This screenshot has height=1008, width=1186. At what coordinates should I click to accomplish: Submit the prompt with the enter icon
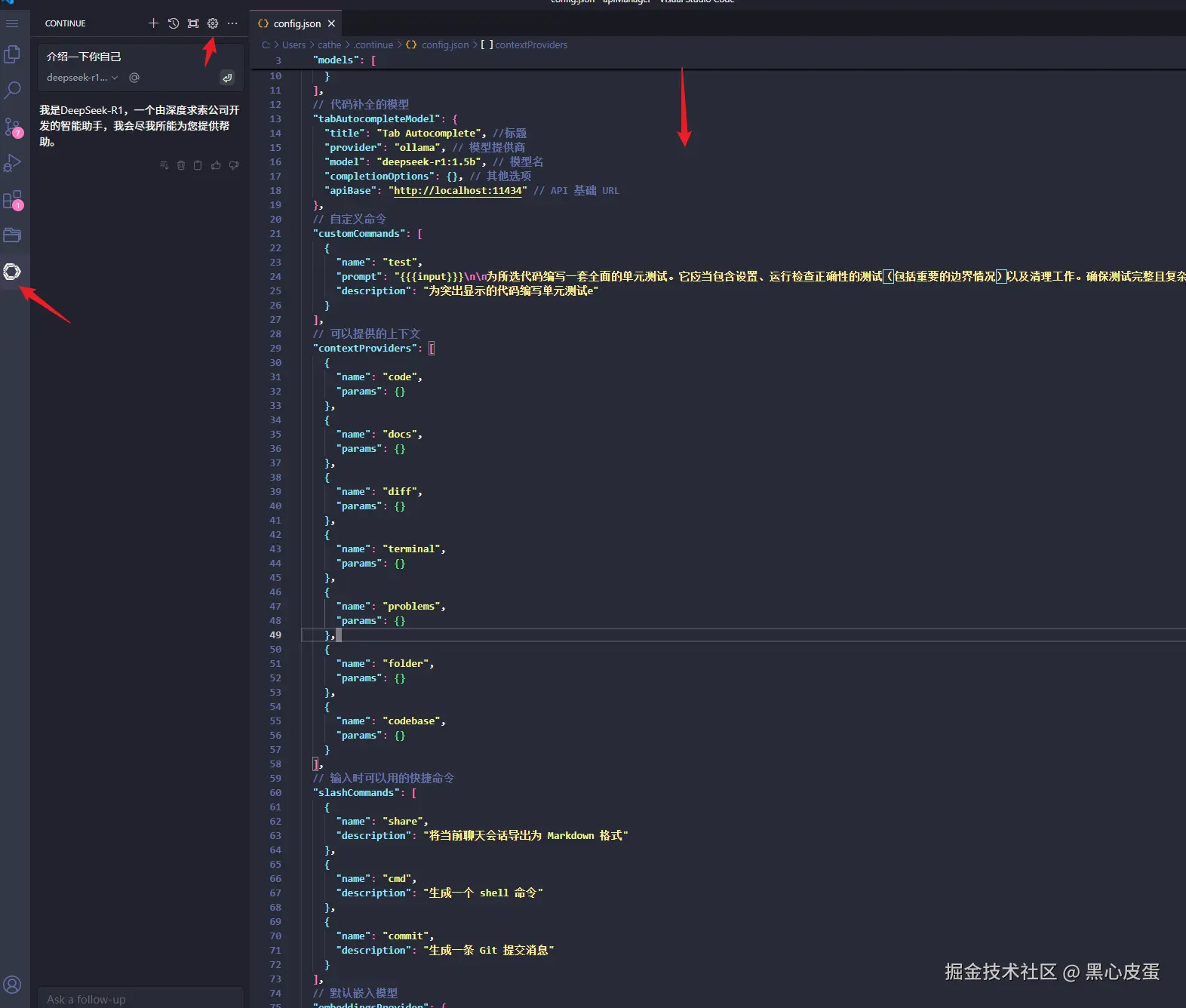(227, 77)
